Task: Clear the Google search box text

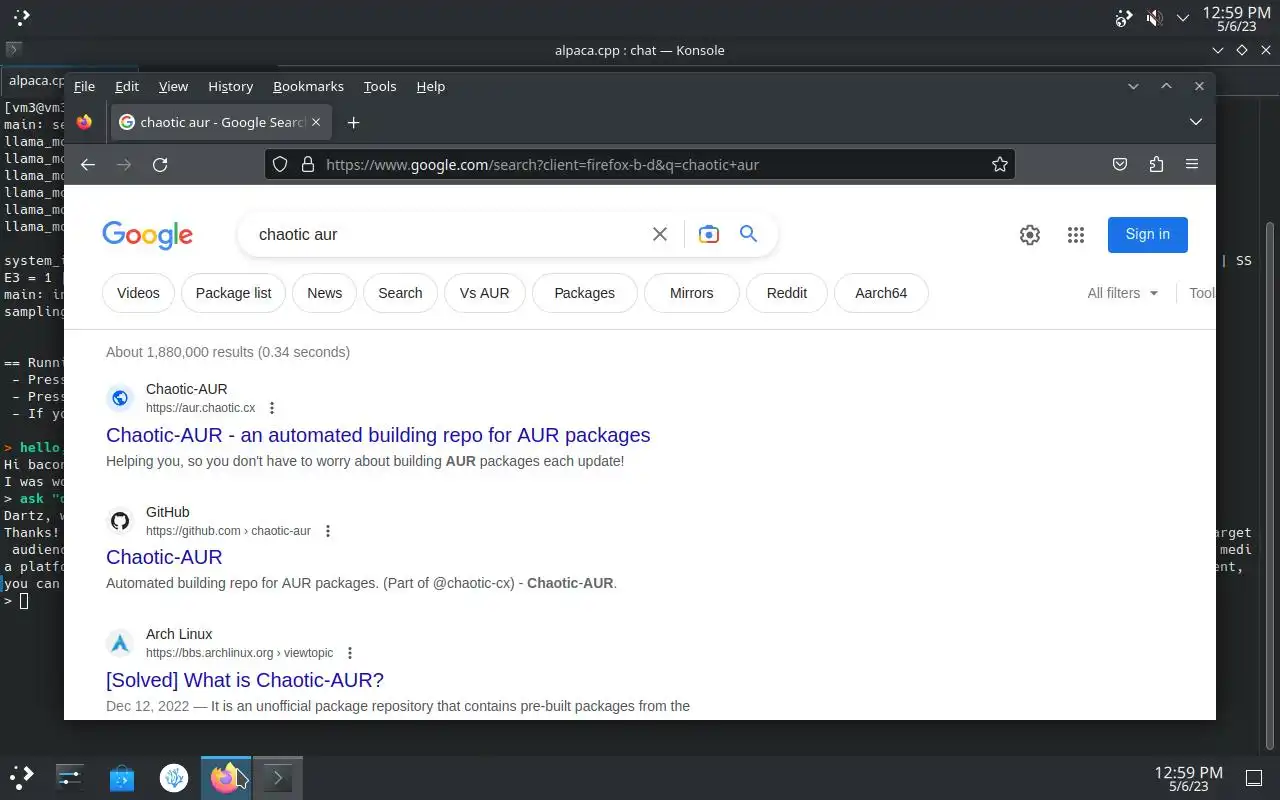Action: (660, 234)
